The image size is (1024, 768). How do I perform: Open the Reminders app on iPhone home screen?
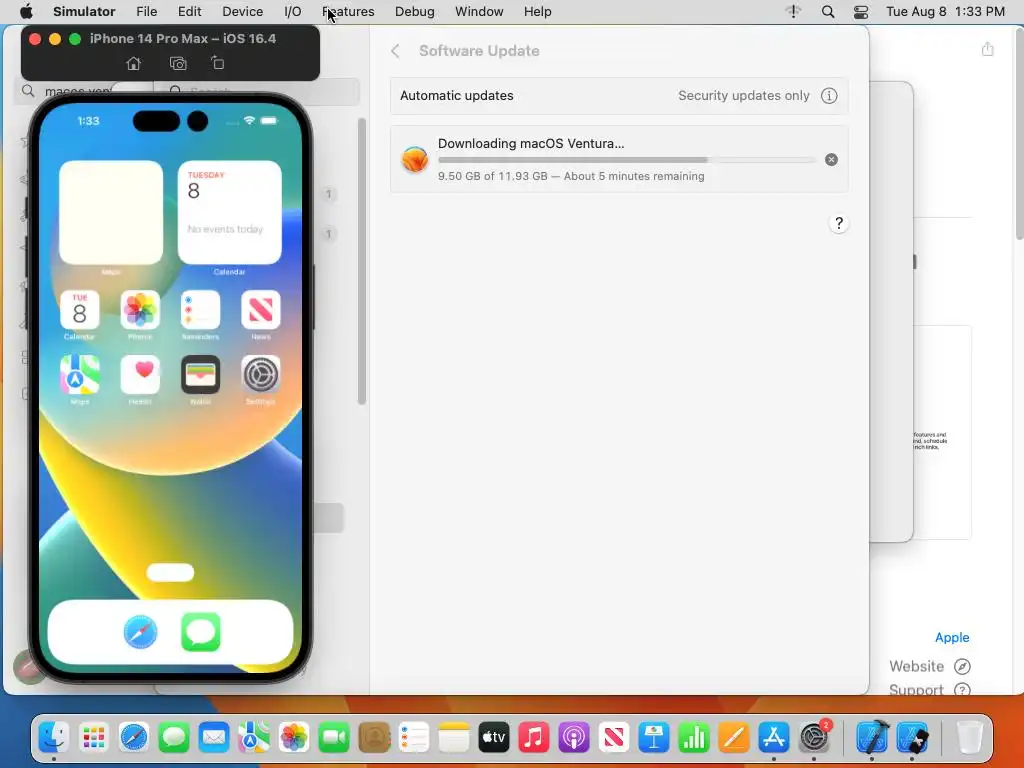point(200,310)
